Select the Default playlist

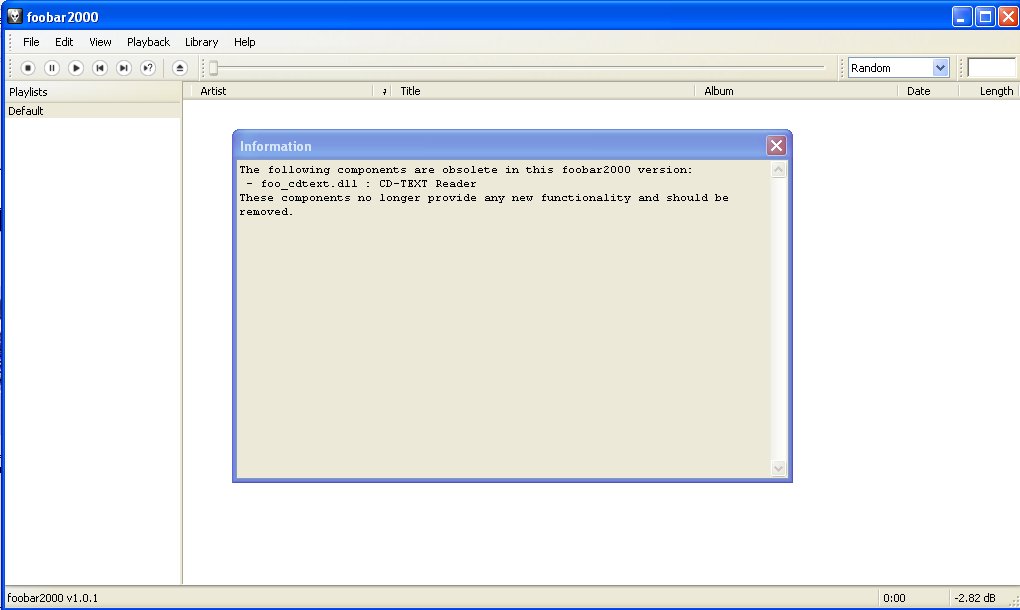pyautogui.click(x=92, y=111)
